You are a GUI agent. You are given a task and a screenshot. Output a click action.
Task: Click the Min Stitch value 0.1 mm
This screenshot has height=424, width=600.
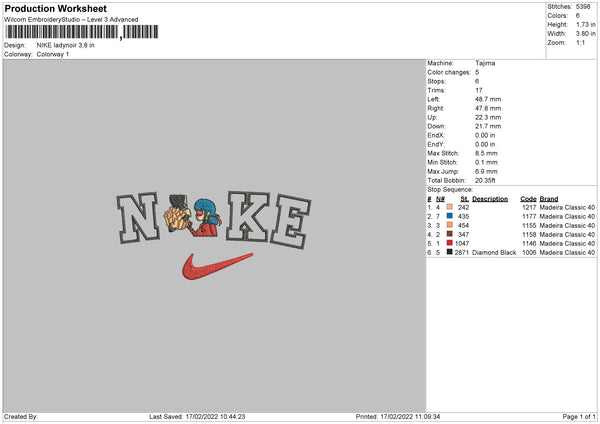pos(486,162)
